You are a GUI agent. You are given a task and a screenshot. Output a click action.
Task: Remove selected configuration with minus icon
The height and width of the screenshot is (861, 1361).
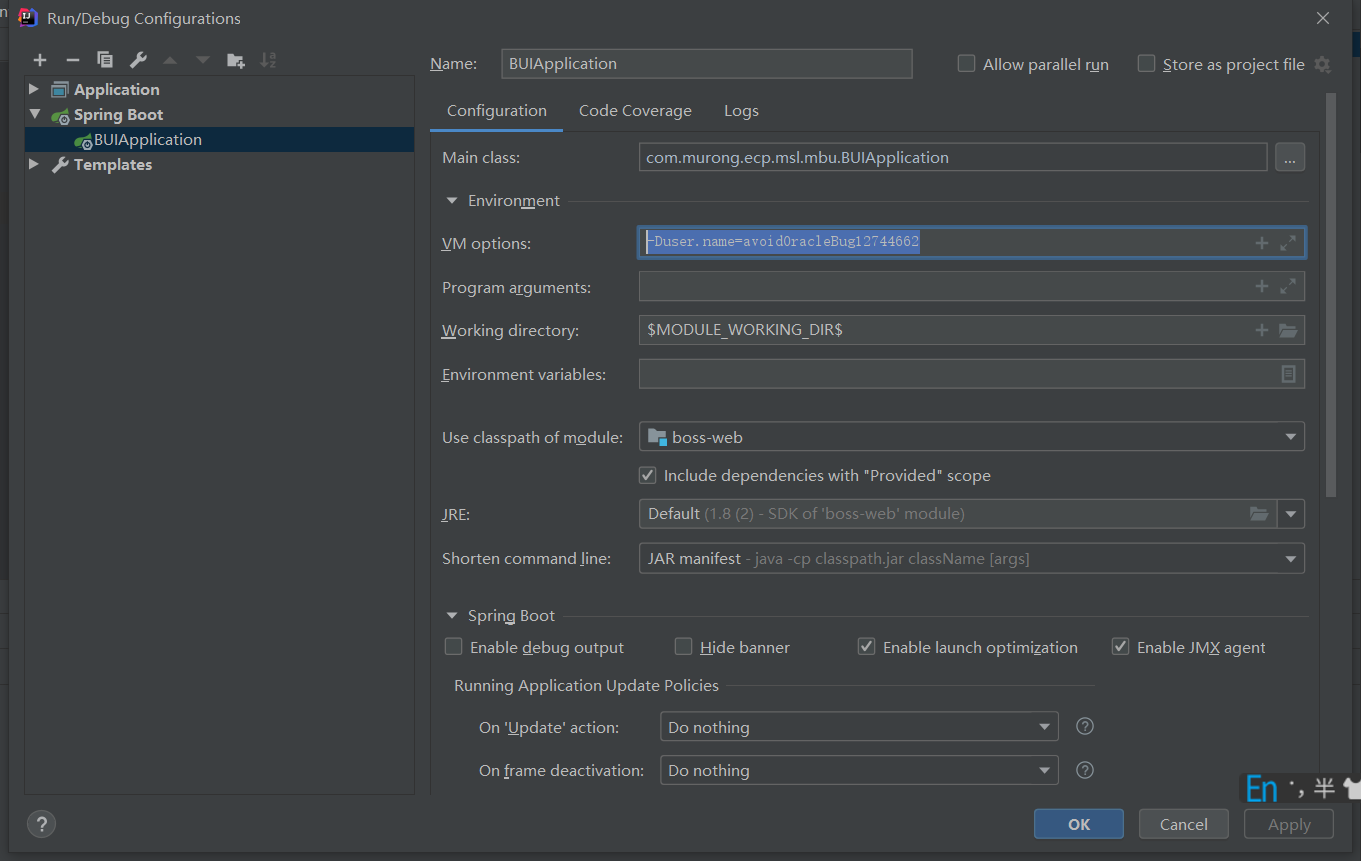pyautogui.click(x=72, y=61)
